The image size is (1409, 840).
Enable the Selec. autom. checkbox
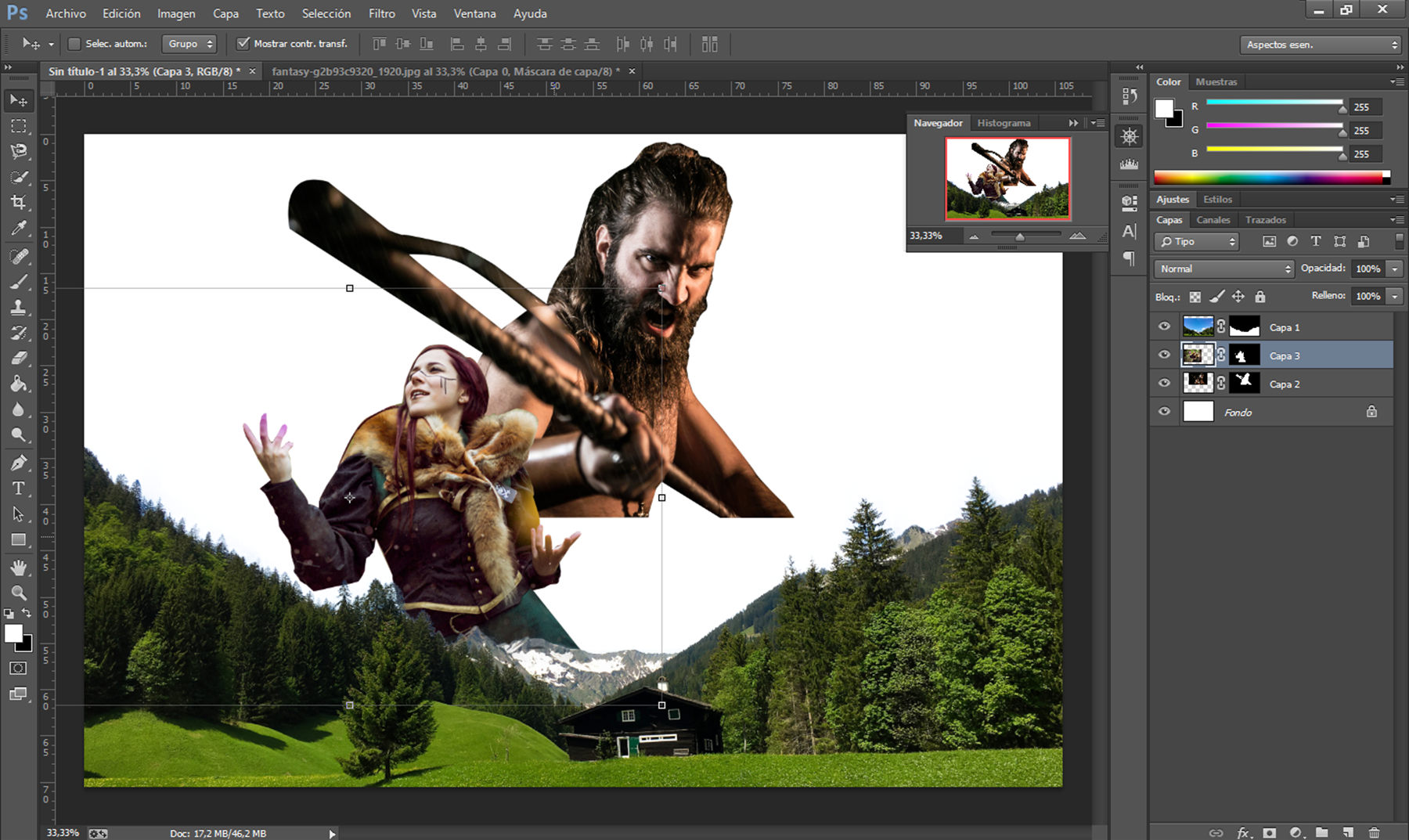pyautogui.click(x=74, y=44)
